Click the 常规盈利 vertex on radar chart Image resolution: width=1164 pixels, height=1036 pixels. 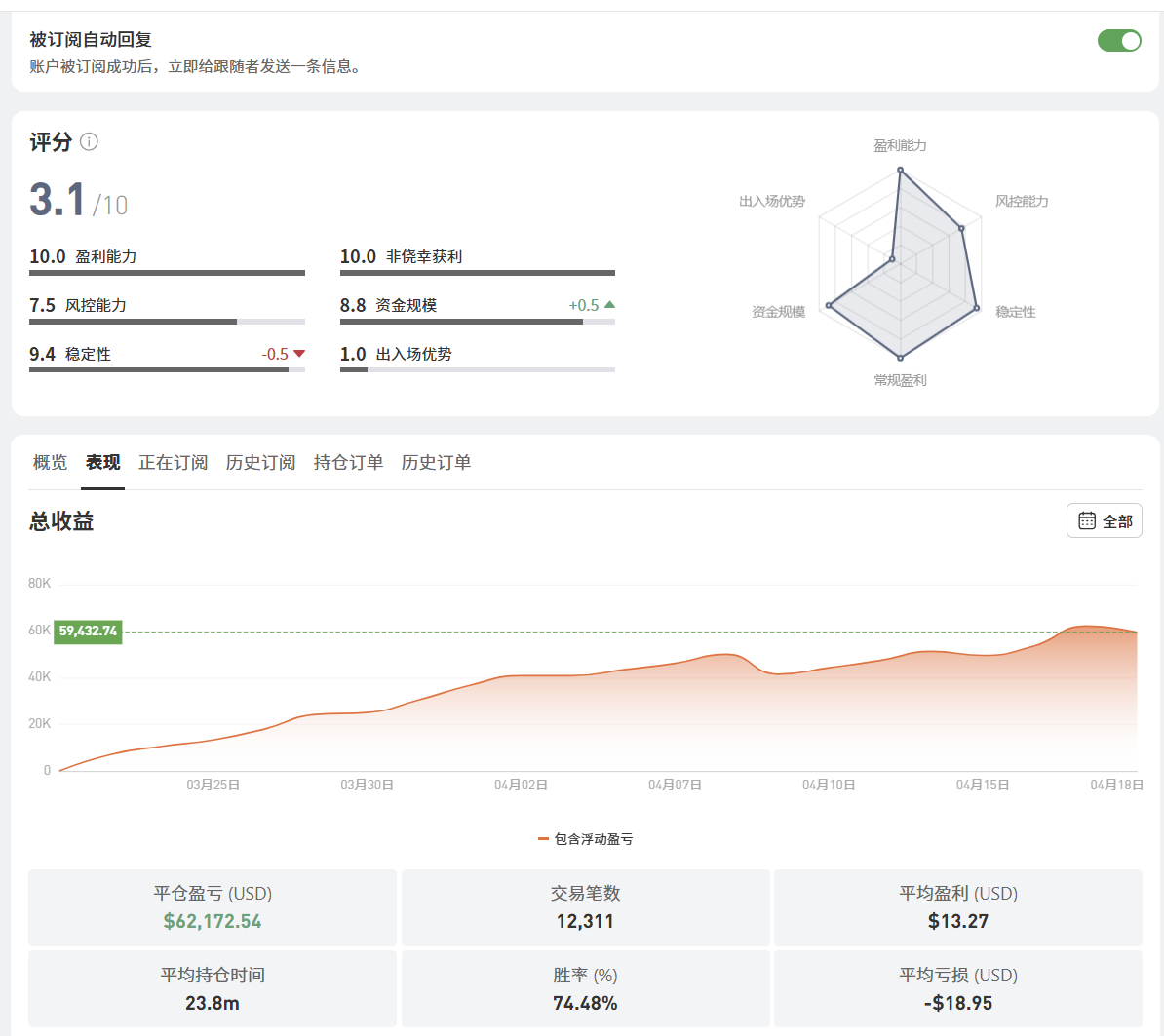coord(901,357)
